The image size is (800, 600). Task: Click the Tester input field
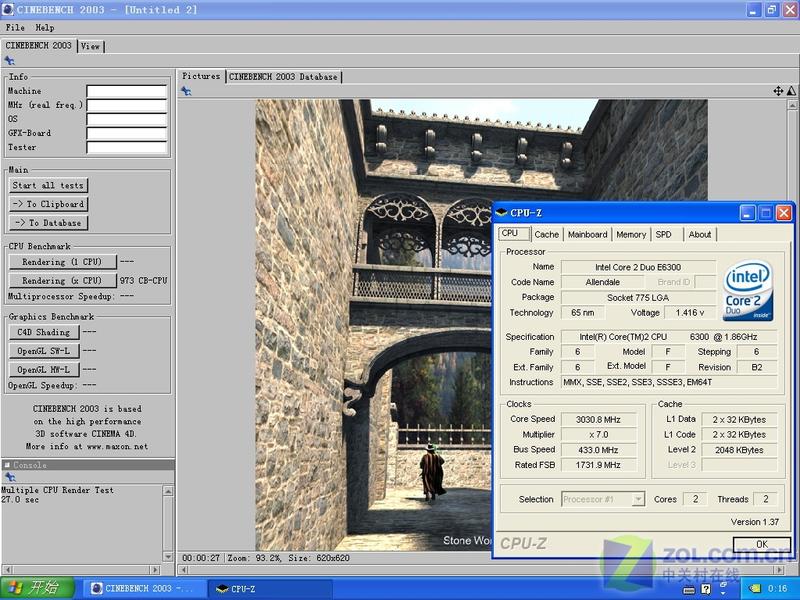127,147
